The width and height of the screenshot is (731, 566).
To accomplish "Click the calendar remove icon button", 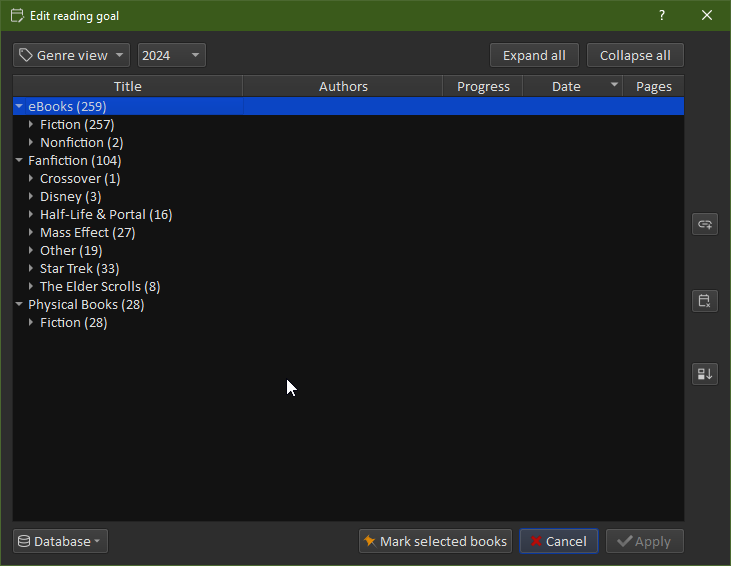I will [705, 301].
